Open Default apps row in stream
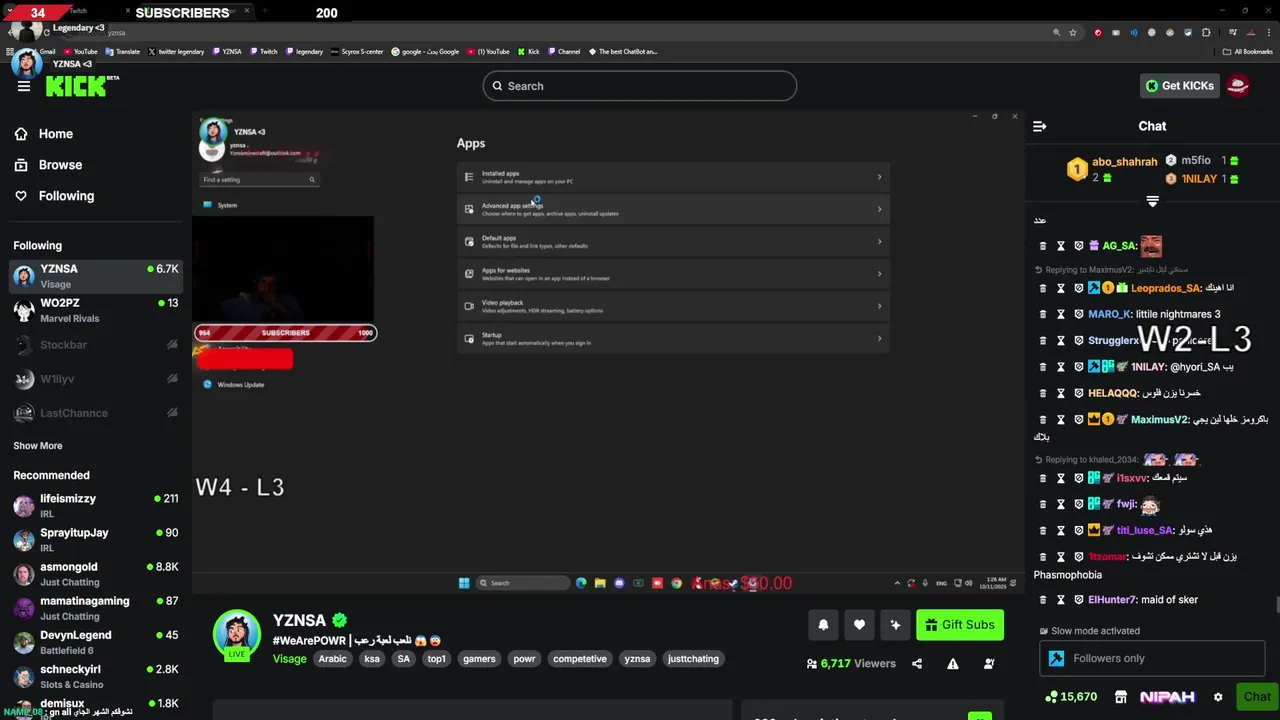The image size is (1280, 720). coord(673,241)
